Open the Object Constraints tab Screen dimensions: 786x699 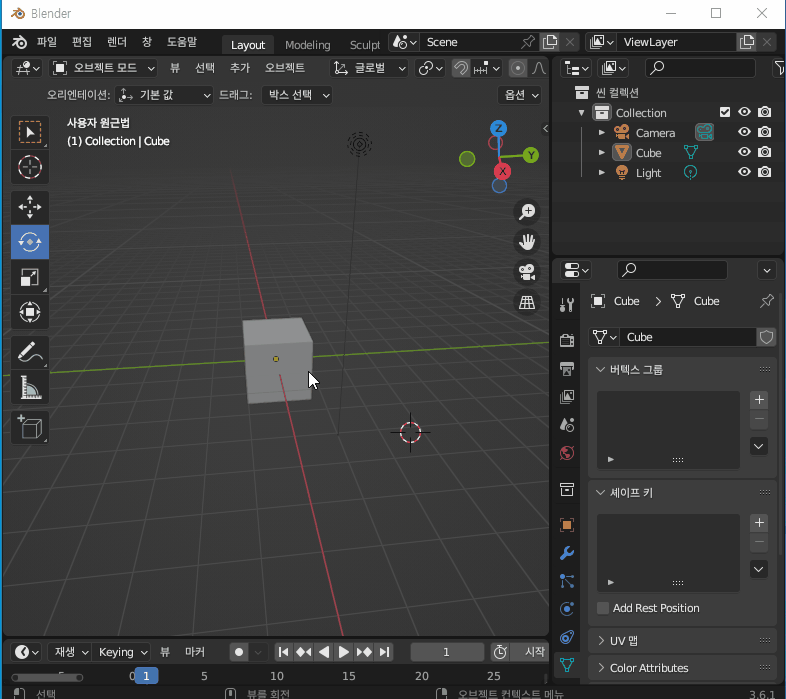566,637
